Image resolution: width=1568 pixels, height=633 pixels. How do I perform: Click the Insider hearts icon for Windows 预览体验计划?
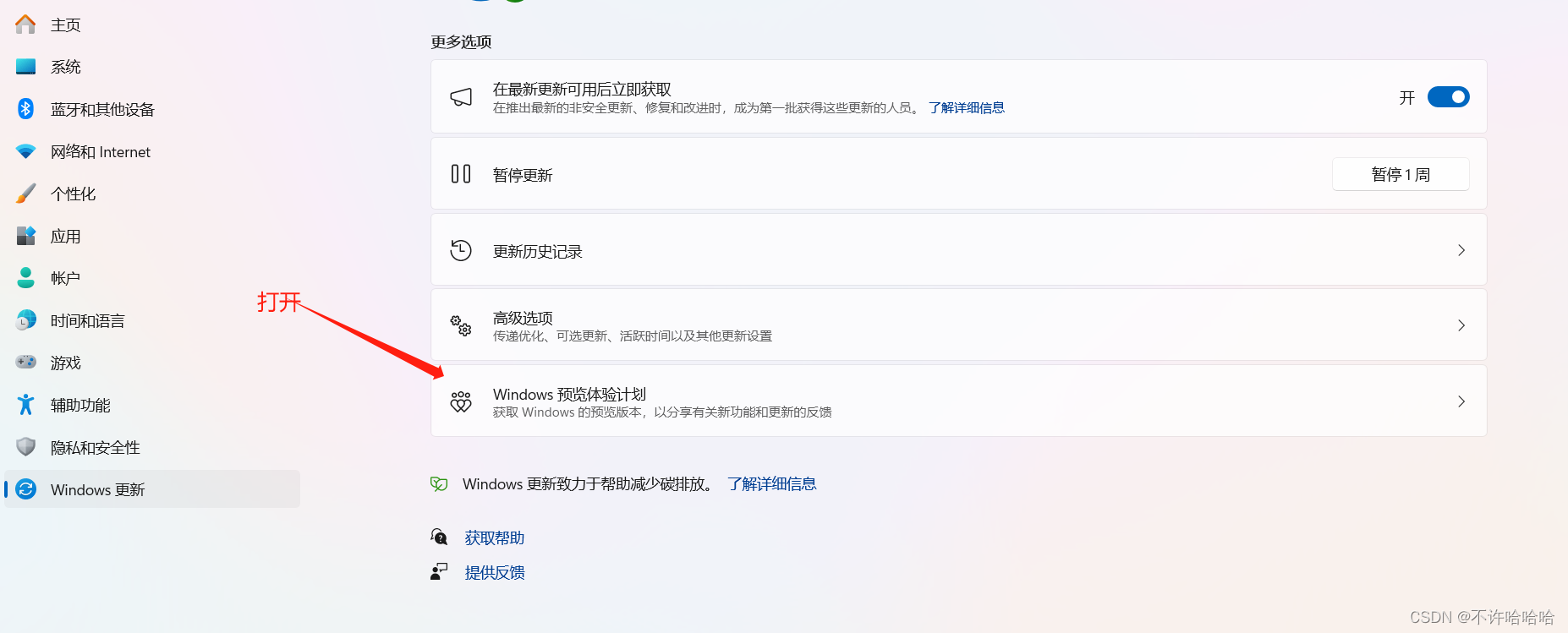pos(461,401)
